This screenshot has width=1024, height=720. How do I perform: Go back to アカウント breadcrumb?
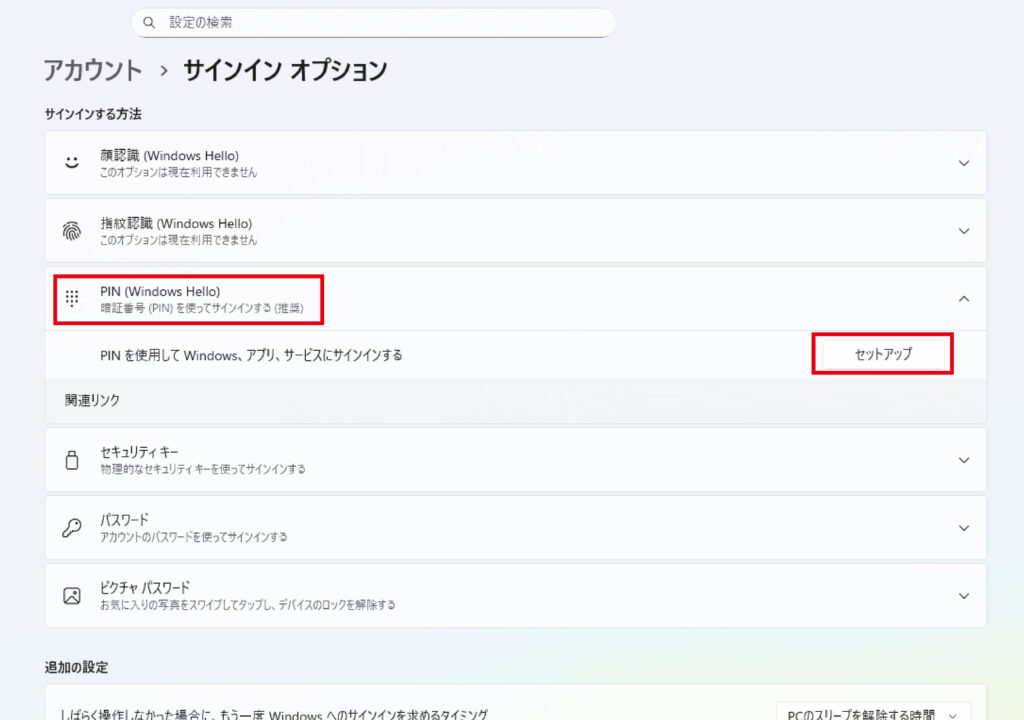tap(93, 71)
